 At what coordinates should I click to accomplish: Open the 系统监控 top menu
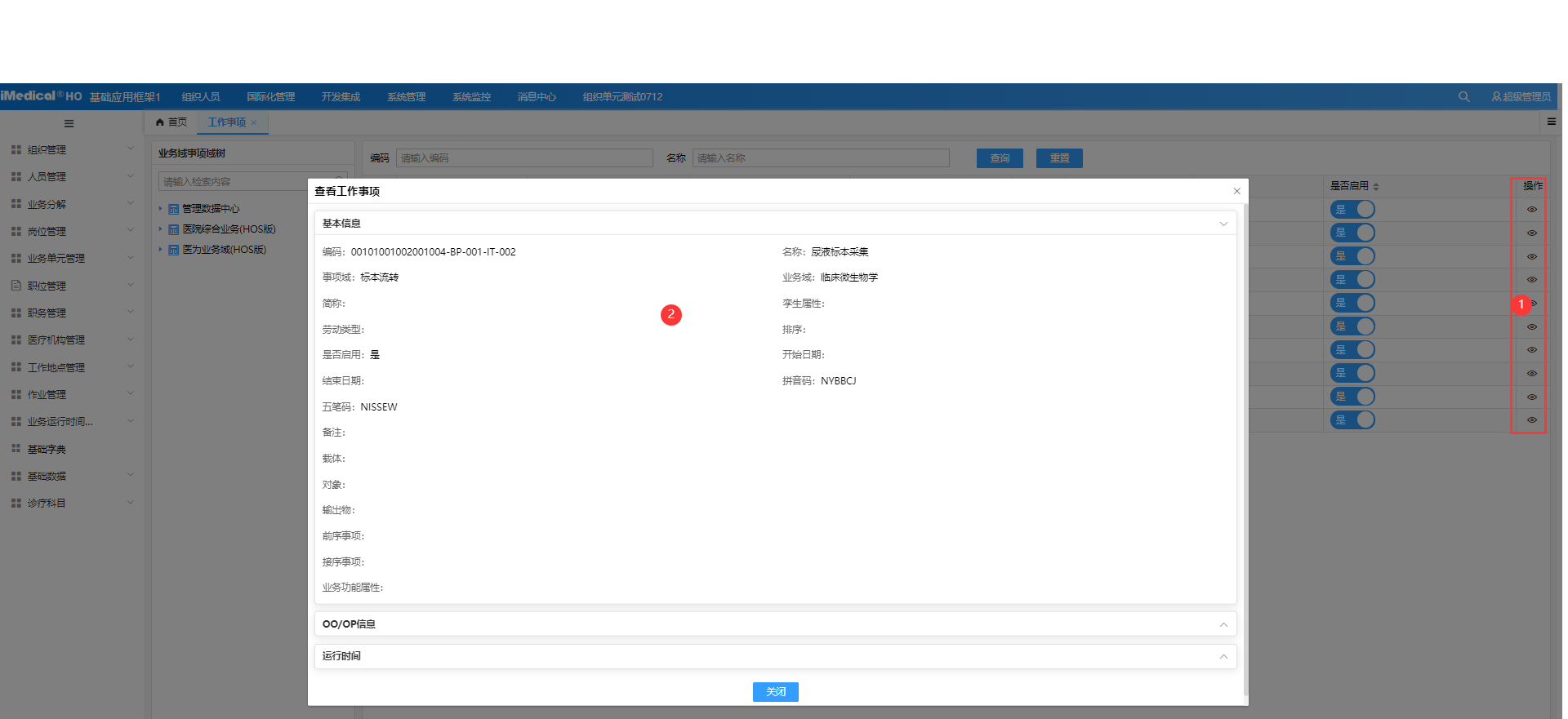coord(472,96)
